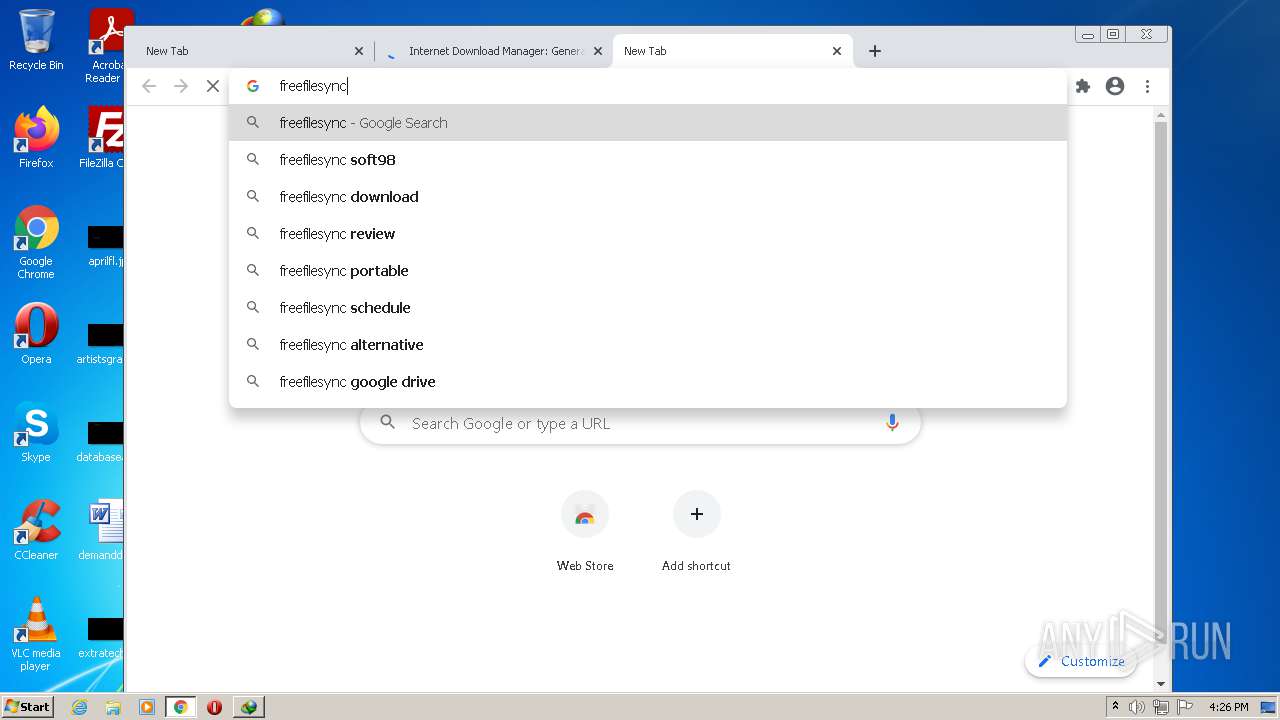Click the 4:26 PM taskbar clock
Viewport: 1280px width, 720px height.
1229,707
